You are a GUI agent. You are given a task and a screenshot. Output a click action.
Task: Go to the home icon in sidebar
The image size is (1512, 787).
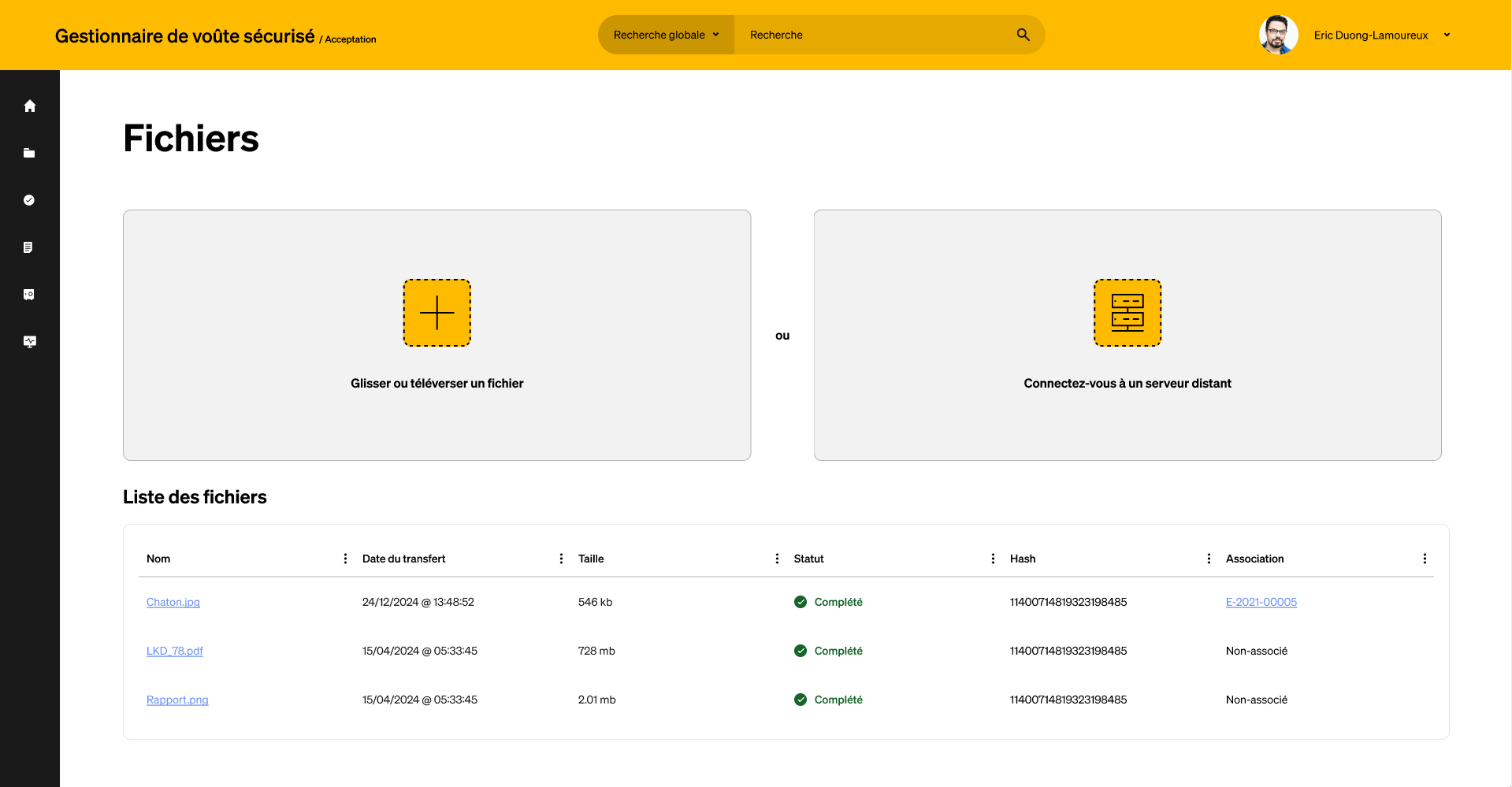click(x=30, y=106)
